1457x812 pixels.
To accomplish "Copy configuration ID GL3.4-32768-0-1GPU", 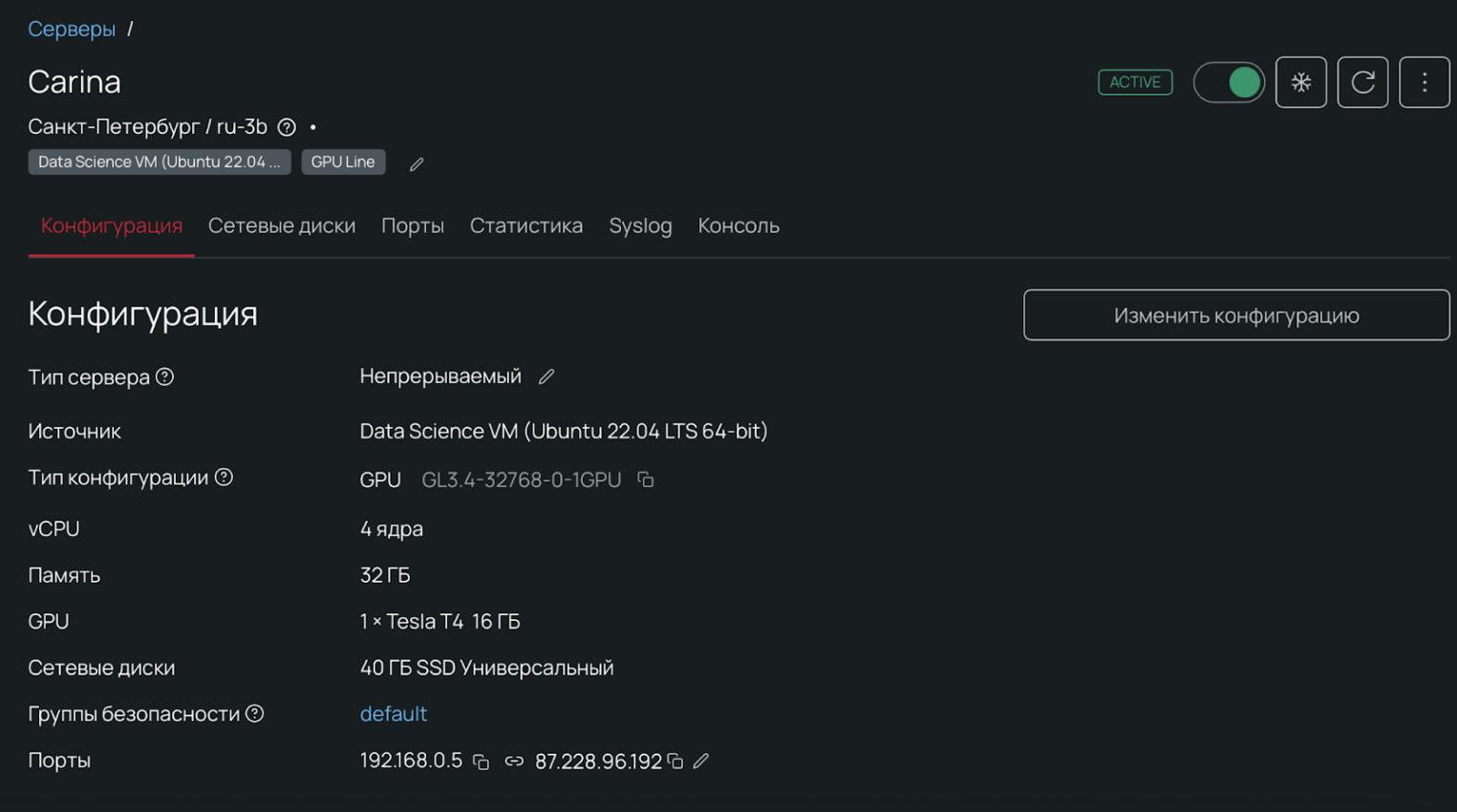I will pyautogui.click(x=646, y=480).
